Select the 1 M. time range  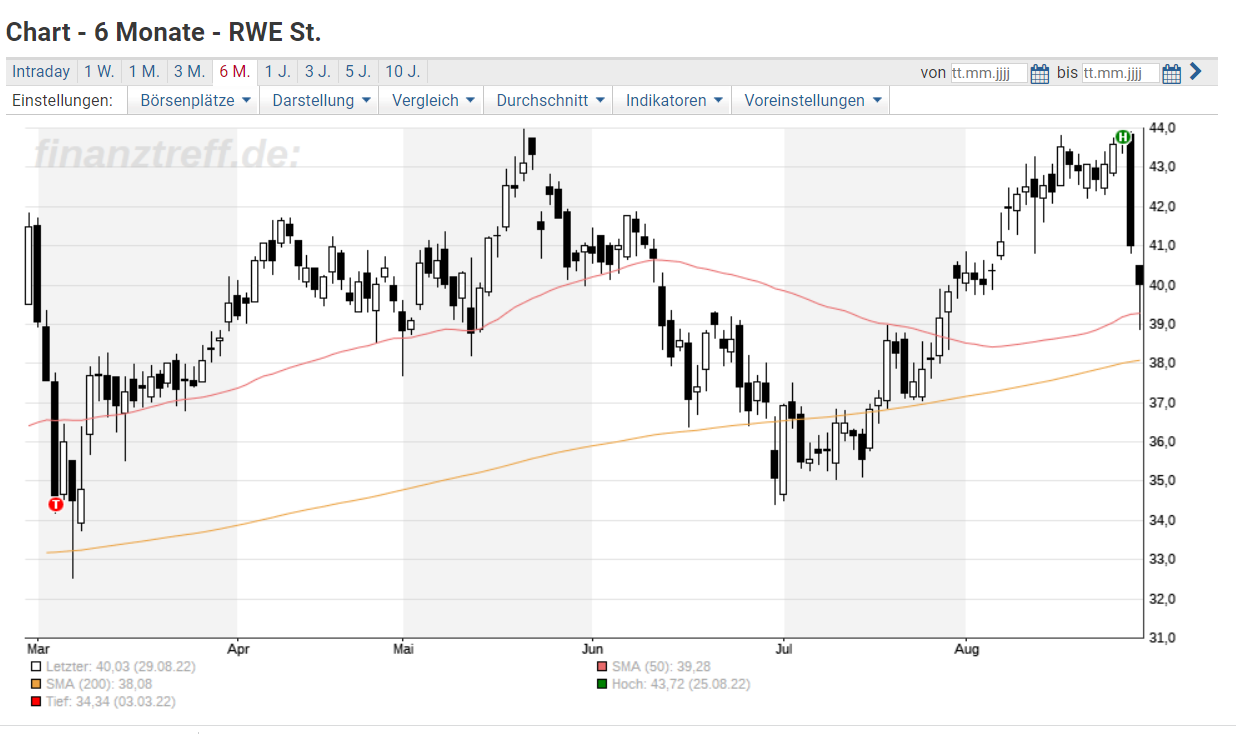[x=144, y=72]
